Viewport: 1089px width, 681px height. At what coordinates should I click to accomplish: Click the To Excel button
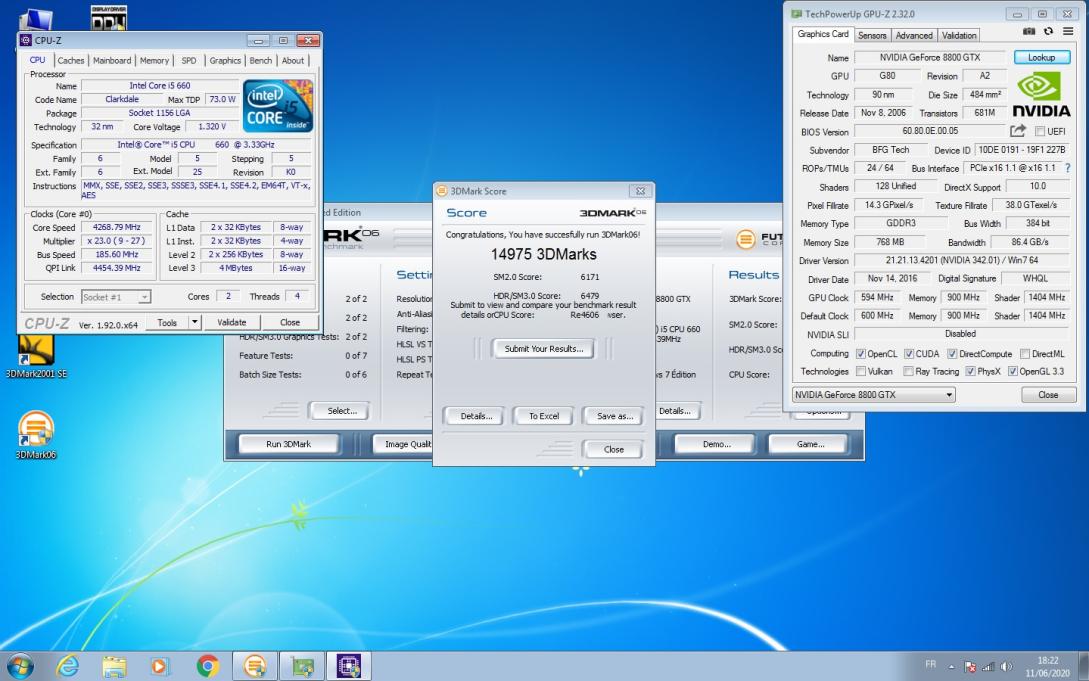544,416
